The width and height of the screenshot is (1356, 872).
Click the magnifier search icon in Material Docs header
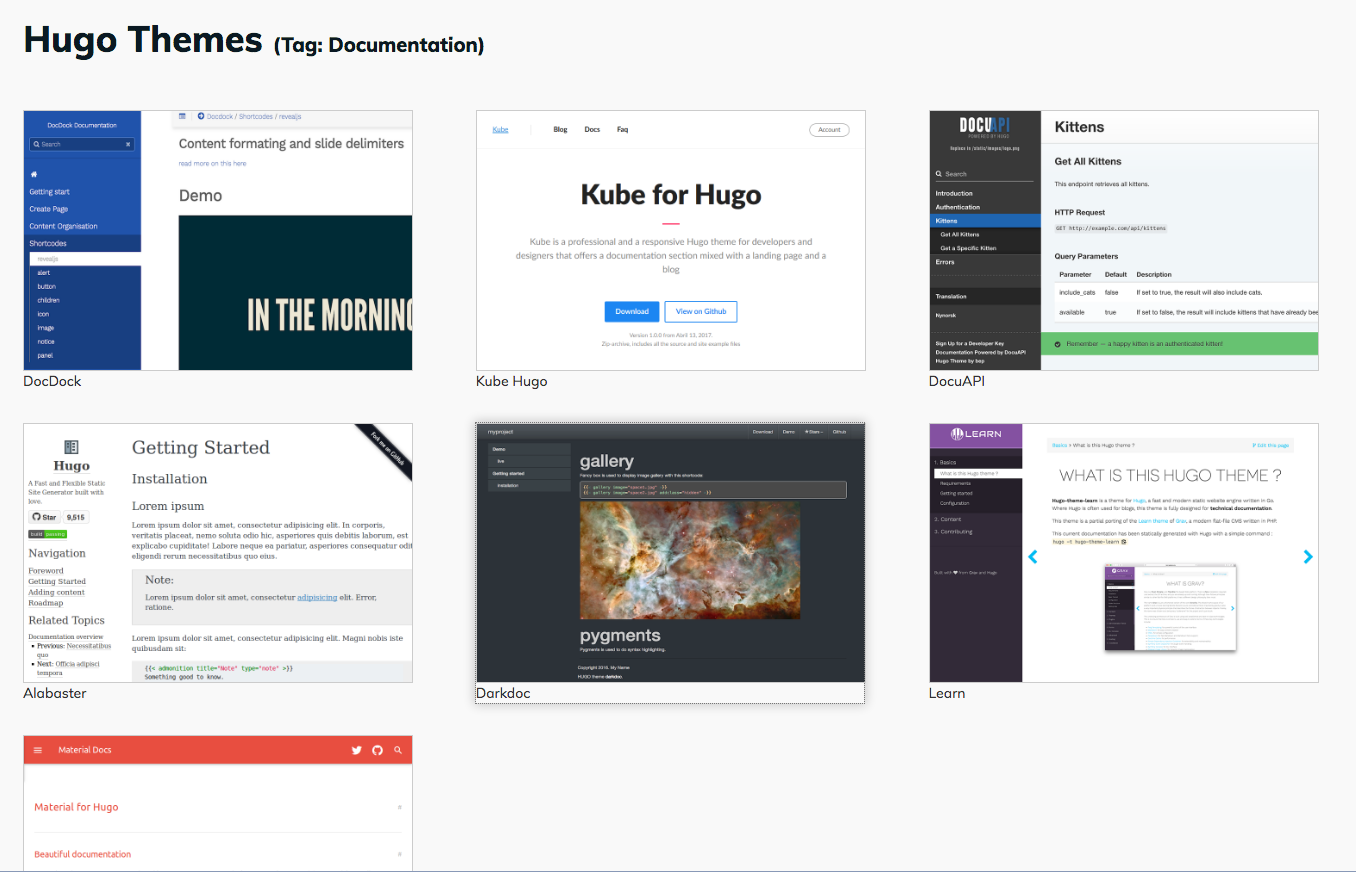pyautogui.click(x=398, y=750)
